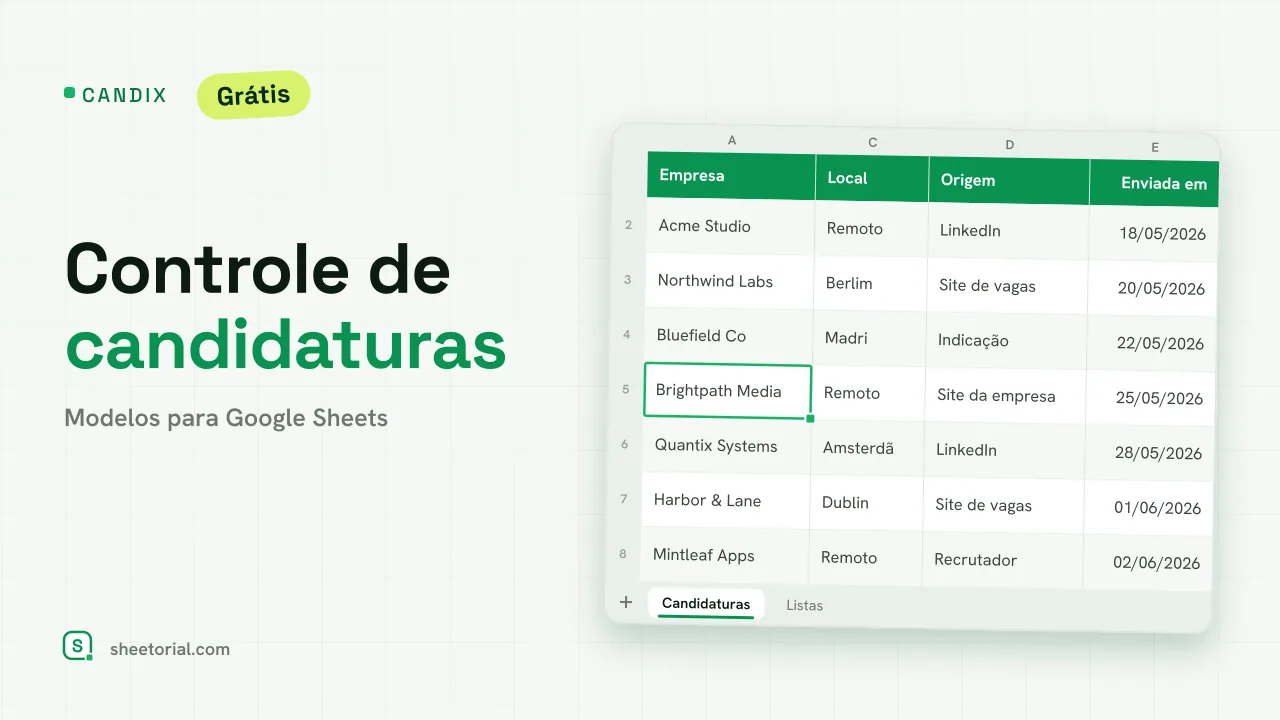Click the 25/05/2026 date cell

point(1150,398)
